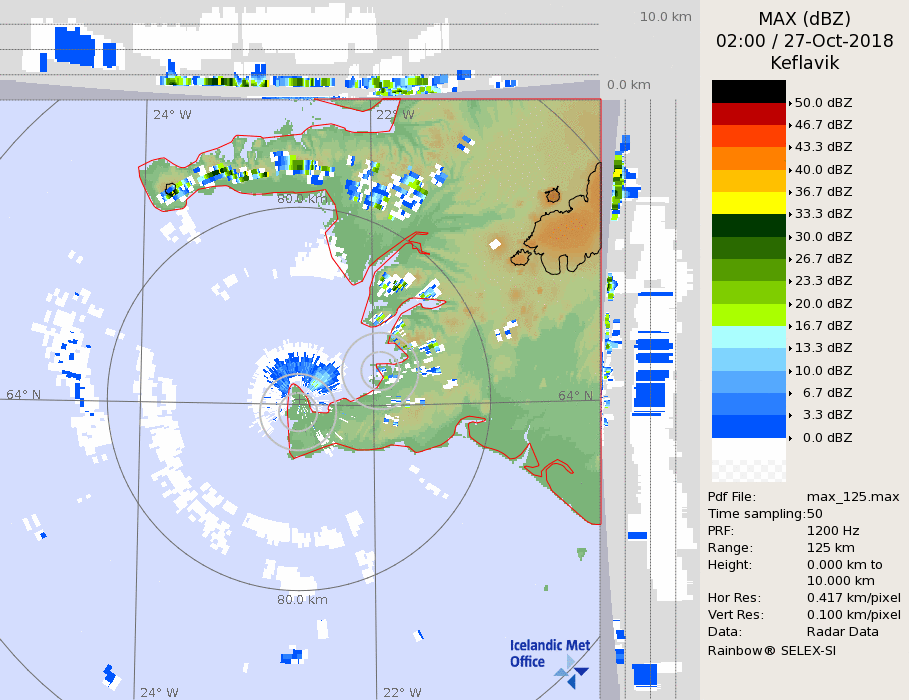Click the tick arrow beside 0.0 dBZ
The height and width of the screenshot is (700, 909).
point(790,438)
